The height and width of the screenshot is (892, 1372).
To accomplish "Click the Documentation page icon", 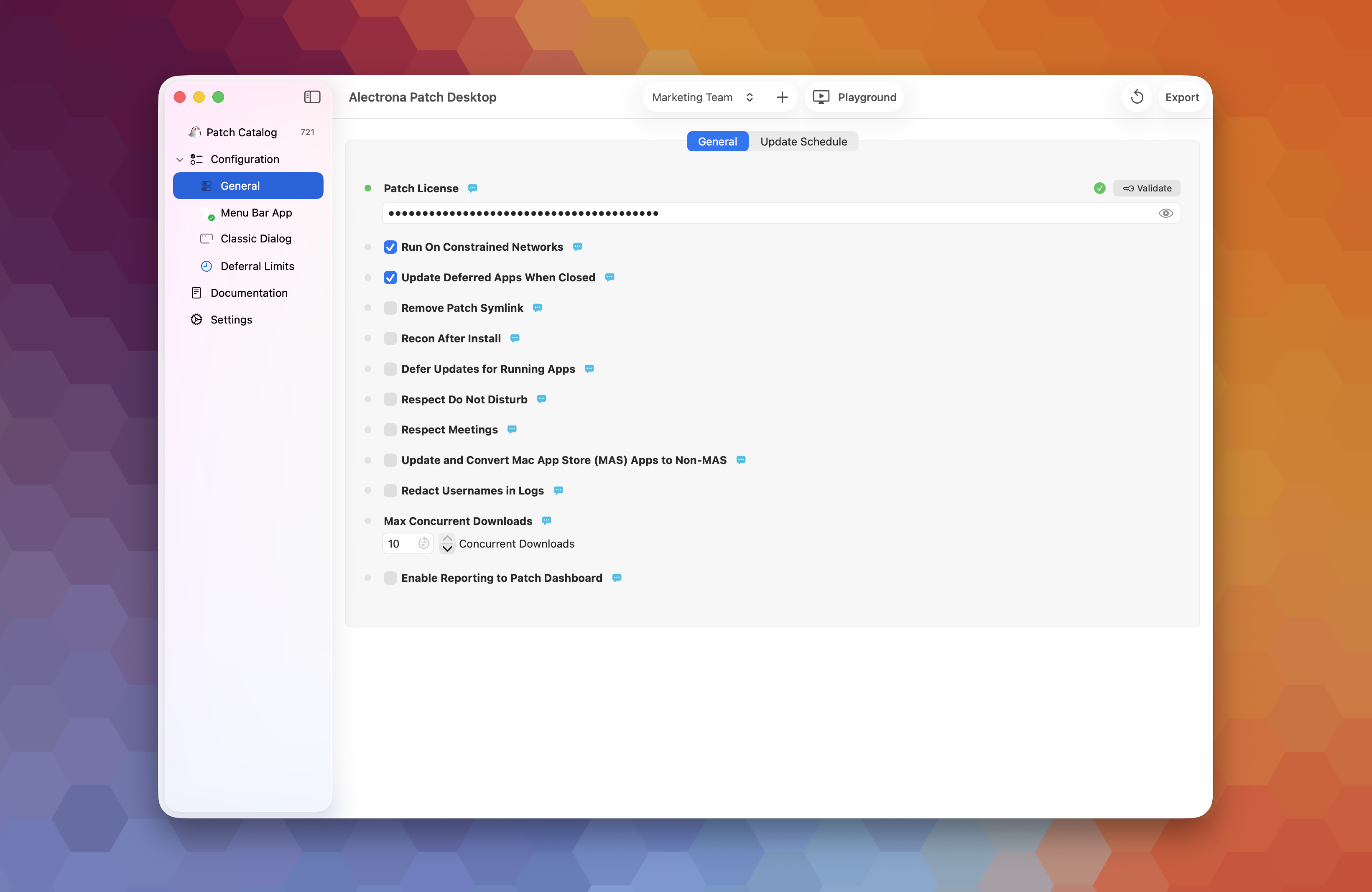I will 196,293.
